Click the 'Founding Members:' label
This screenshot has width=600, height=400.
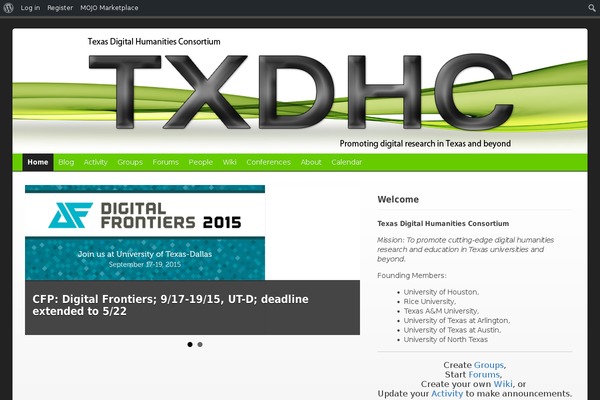pos(412,276)
